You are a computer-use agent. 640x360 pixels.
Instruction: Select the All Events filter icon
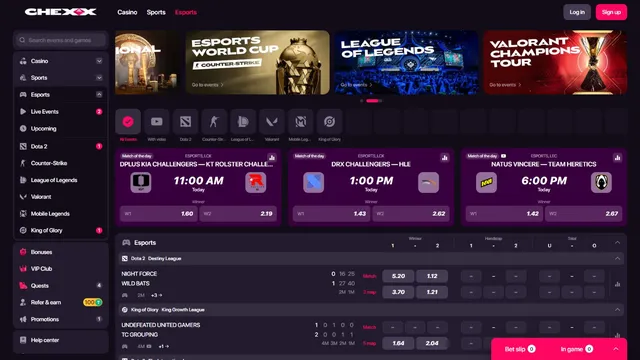click(x=128, y=122)
